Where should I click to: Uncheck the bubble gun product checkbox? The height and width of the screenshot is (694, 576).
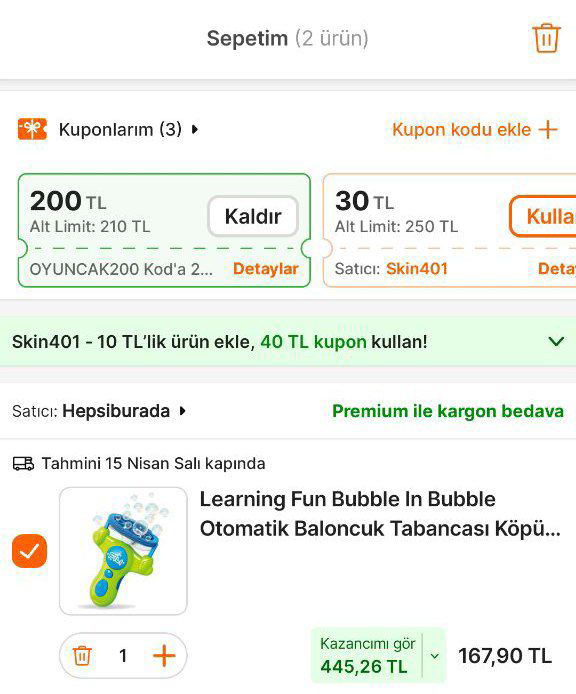point(29,551)
